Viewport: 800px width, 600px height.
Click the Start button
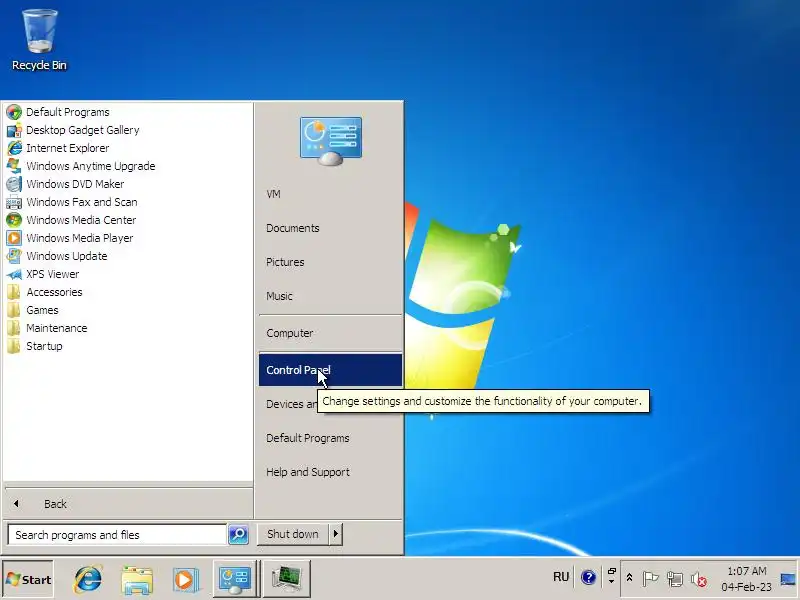[x=28, y=579]
